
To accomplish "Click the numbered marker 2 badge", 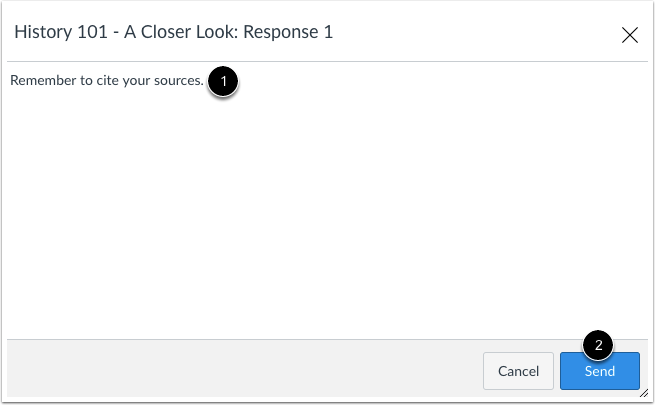I will coord(598,345).
